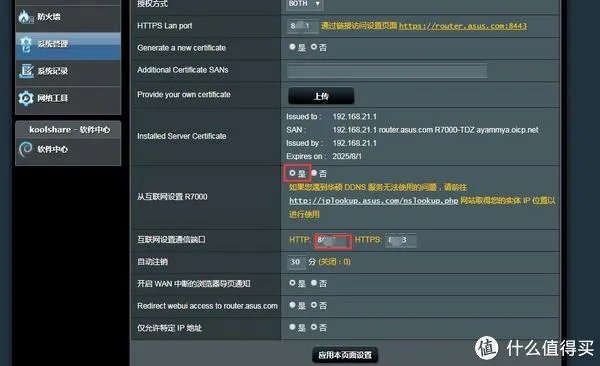Click the system administration gear icon

click(x=26, y=44)
